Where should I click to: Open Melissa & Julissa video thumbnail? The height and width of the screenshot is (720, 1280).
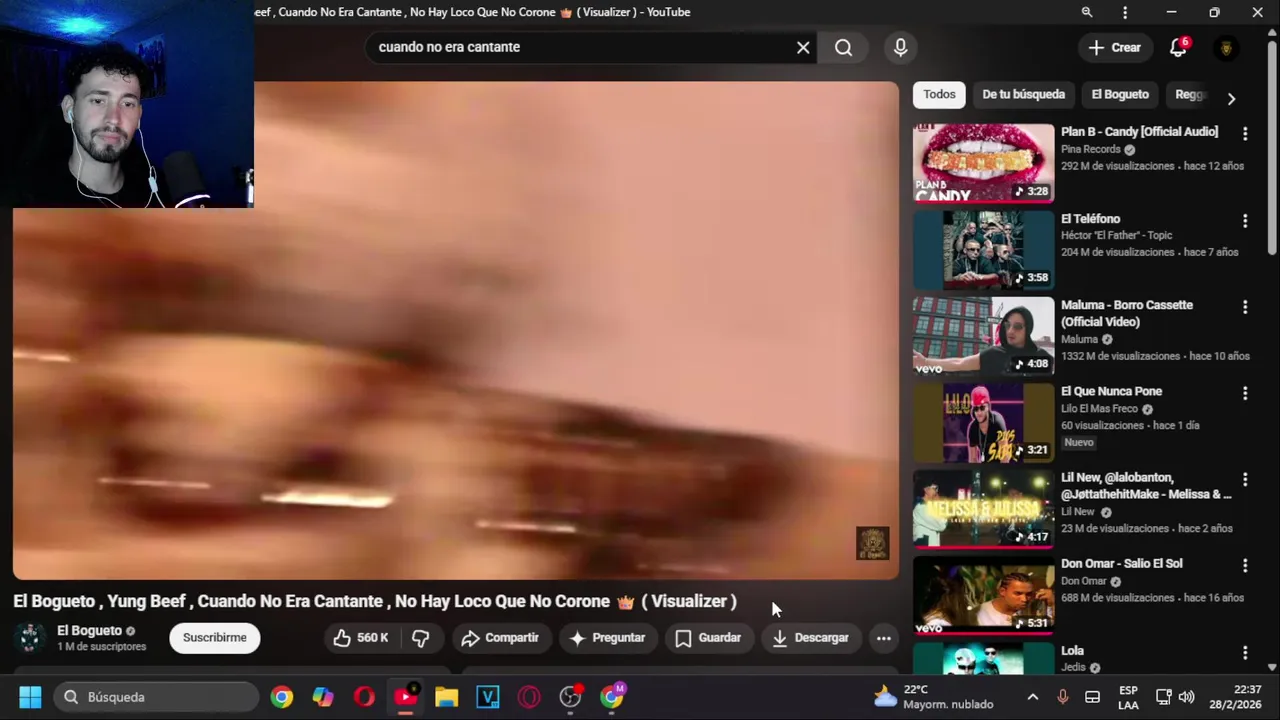pyautogui.click(x=983, y=508)
